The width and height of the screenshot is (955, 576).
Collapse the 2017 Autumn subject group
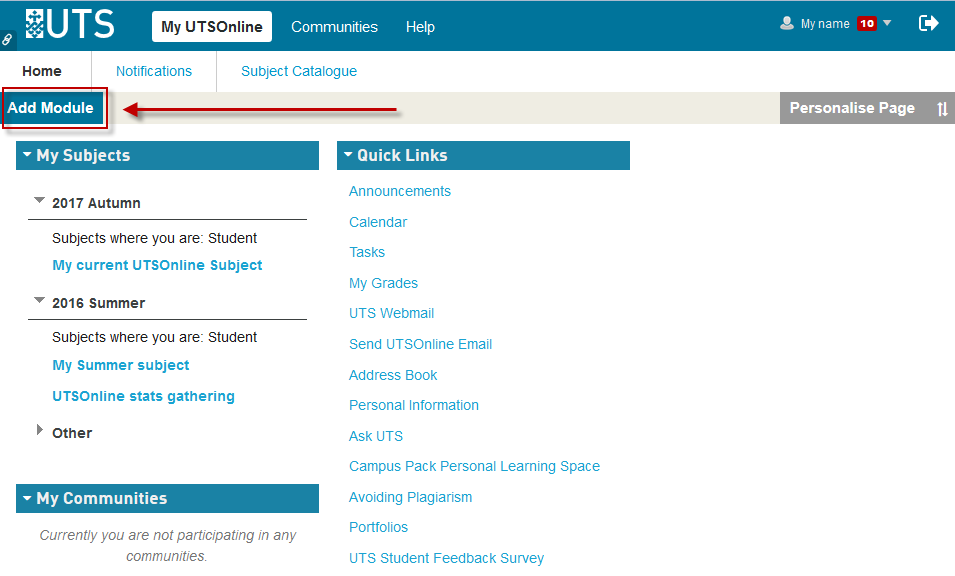click(40, 201)
